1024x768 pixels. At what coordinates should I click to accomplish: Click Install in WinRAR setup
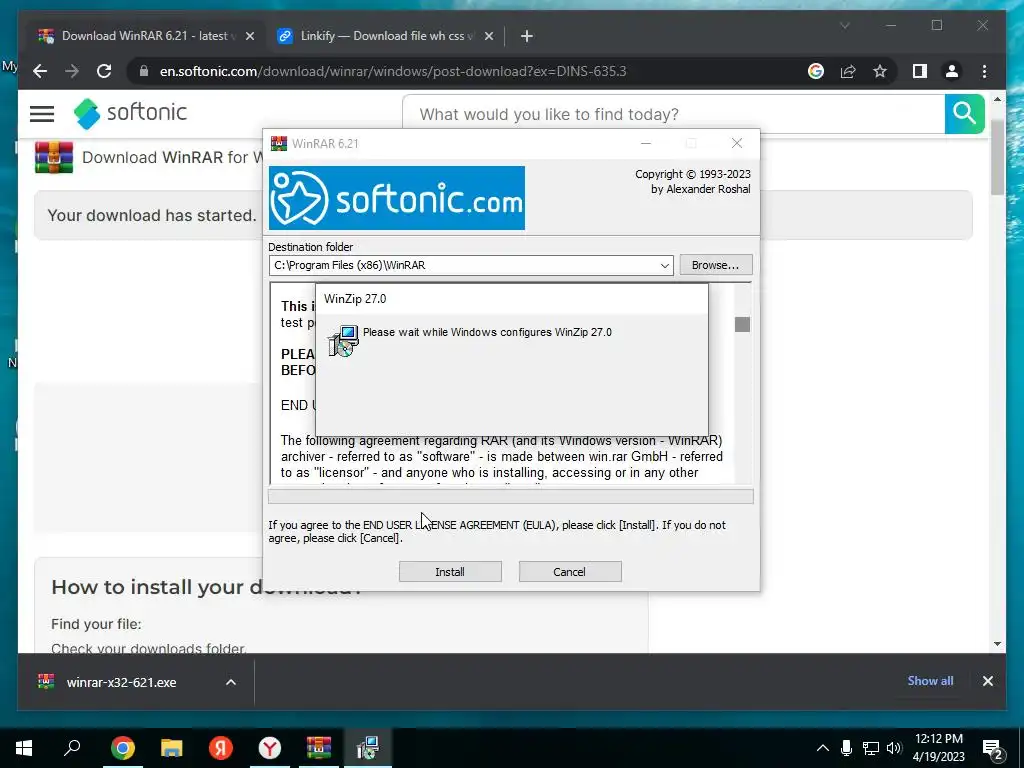(x=450, y=571)
